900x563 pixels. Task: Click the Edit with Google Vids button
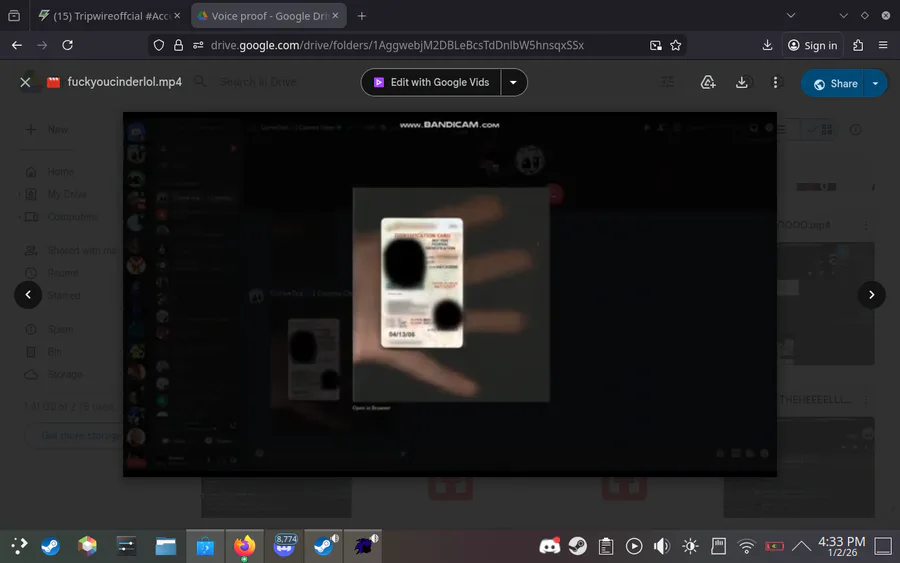[431, 82]
